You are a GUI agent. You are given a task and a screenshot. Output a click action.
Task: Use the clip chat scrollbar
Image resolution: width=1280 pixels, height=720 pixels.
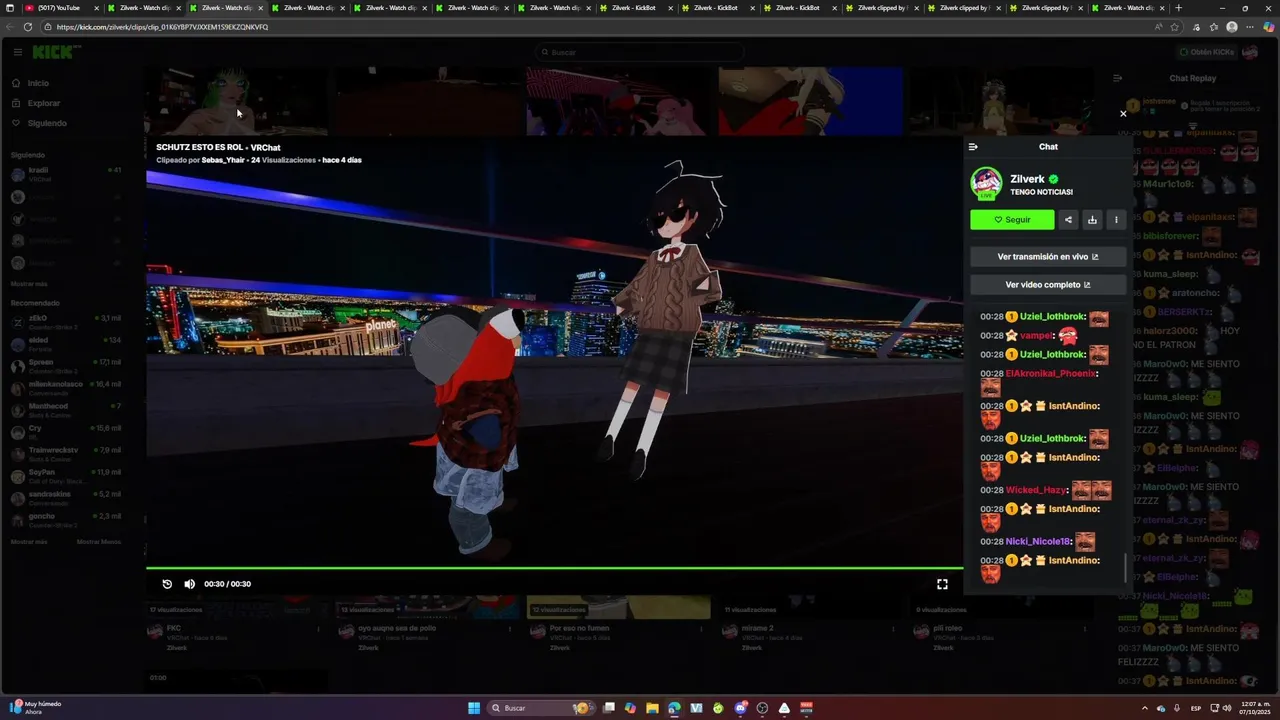tap(1126, 568)
